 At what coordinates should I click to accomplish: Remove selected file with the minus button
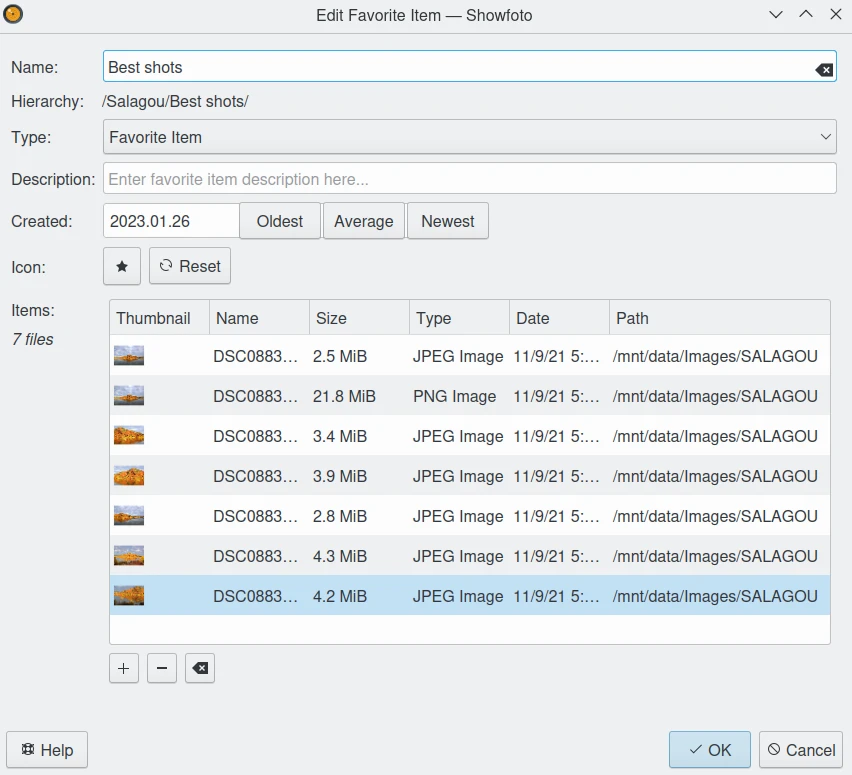pos(161,669)
